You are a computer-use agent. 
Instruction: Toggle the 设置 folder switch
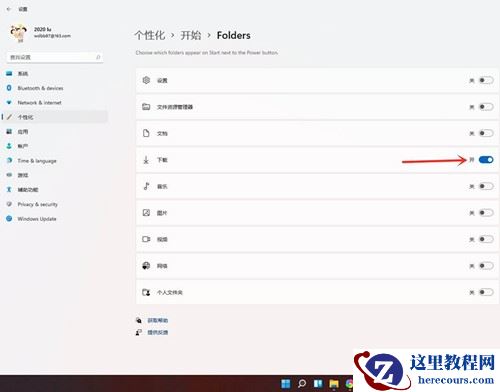486,80
